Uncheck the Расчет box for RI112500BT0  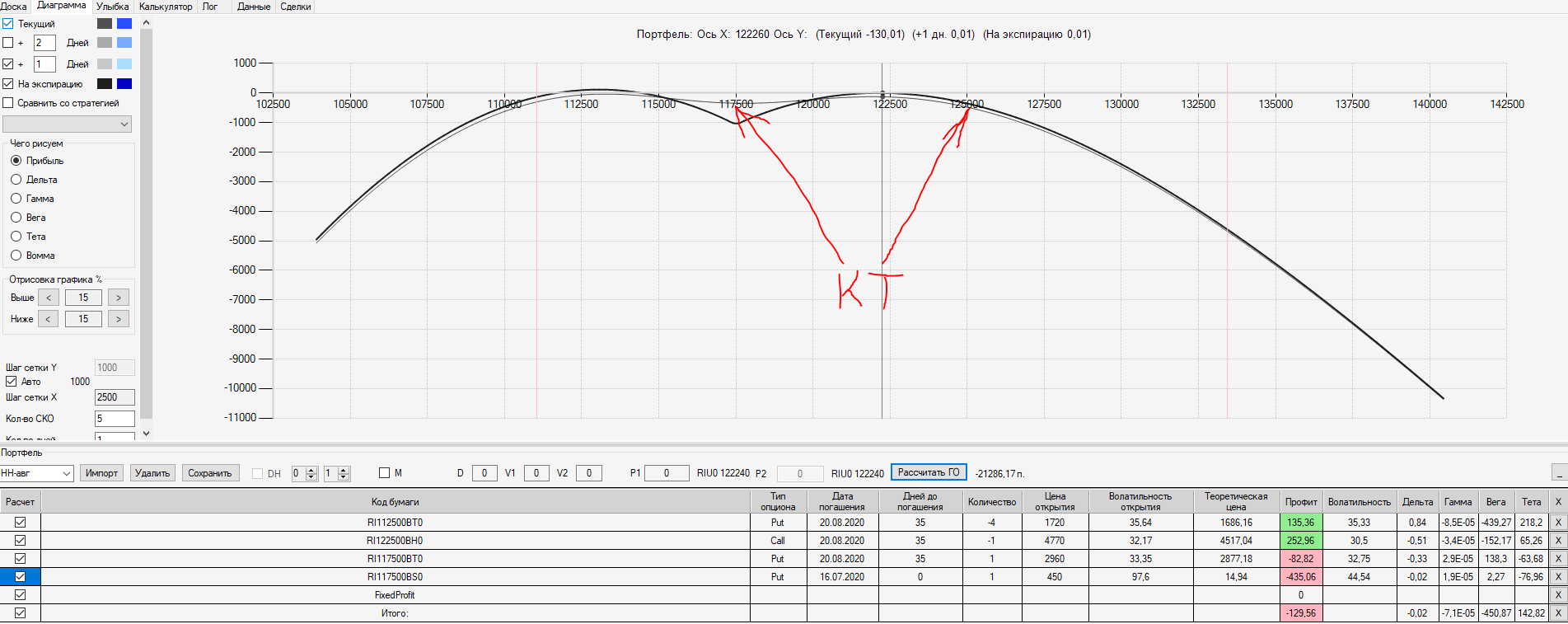(21, 523)
